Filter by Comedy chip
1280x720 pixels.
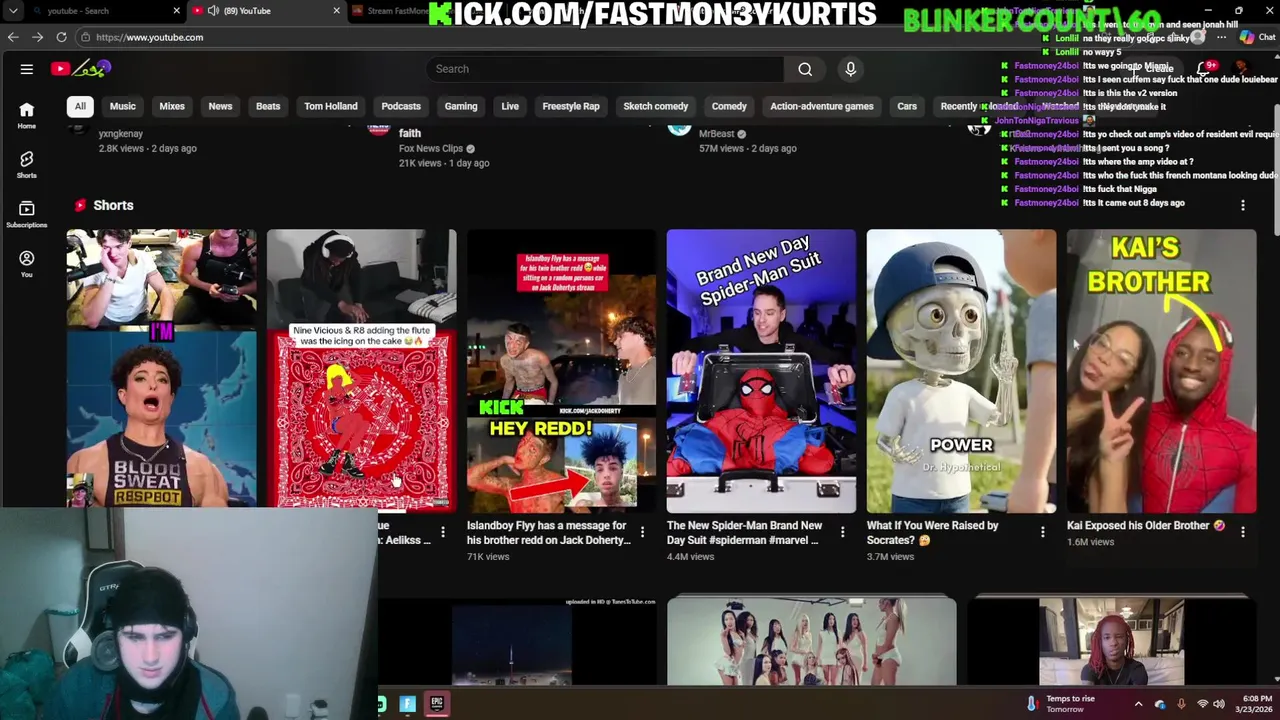click(x=729, y=106)
